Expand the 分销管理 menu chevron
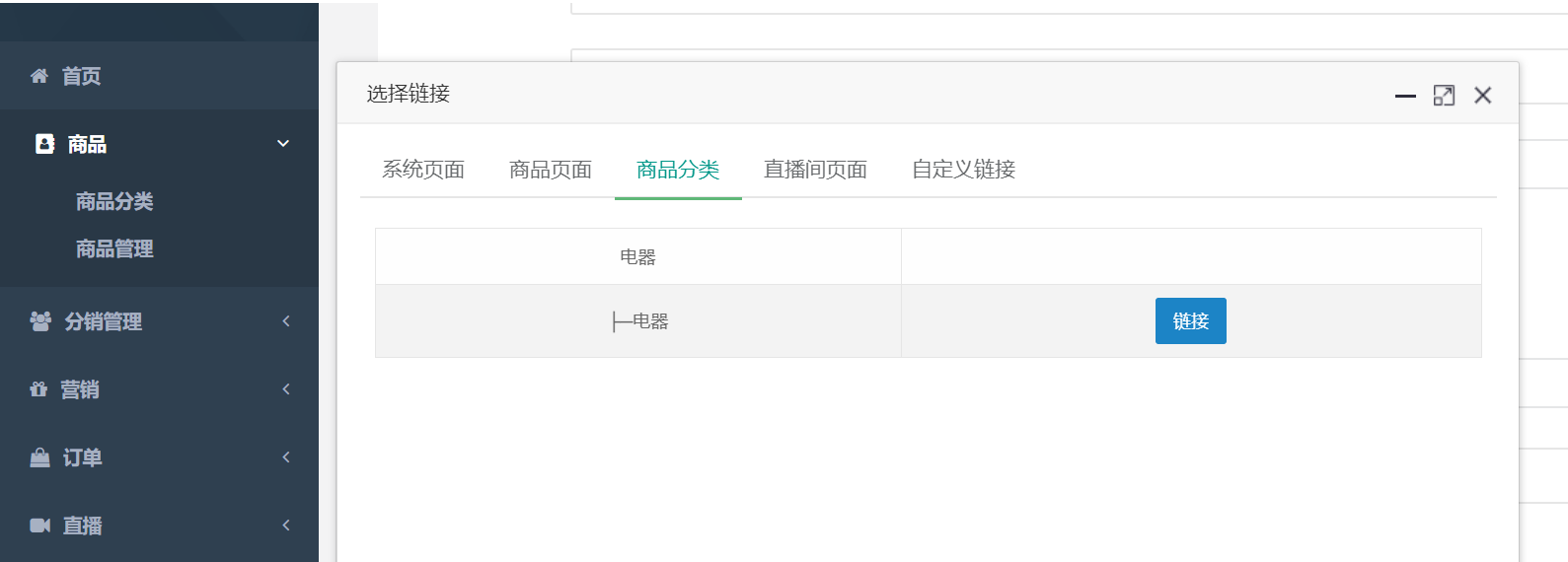The image size is (1568, 562). 286,321
